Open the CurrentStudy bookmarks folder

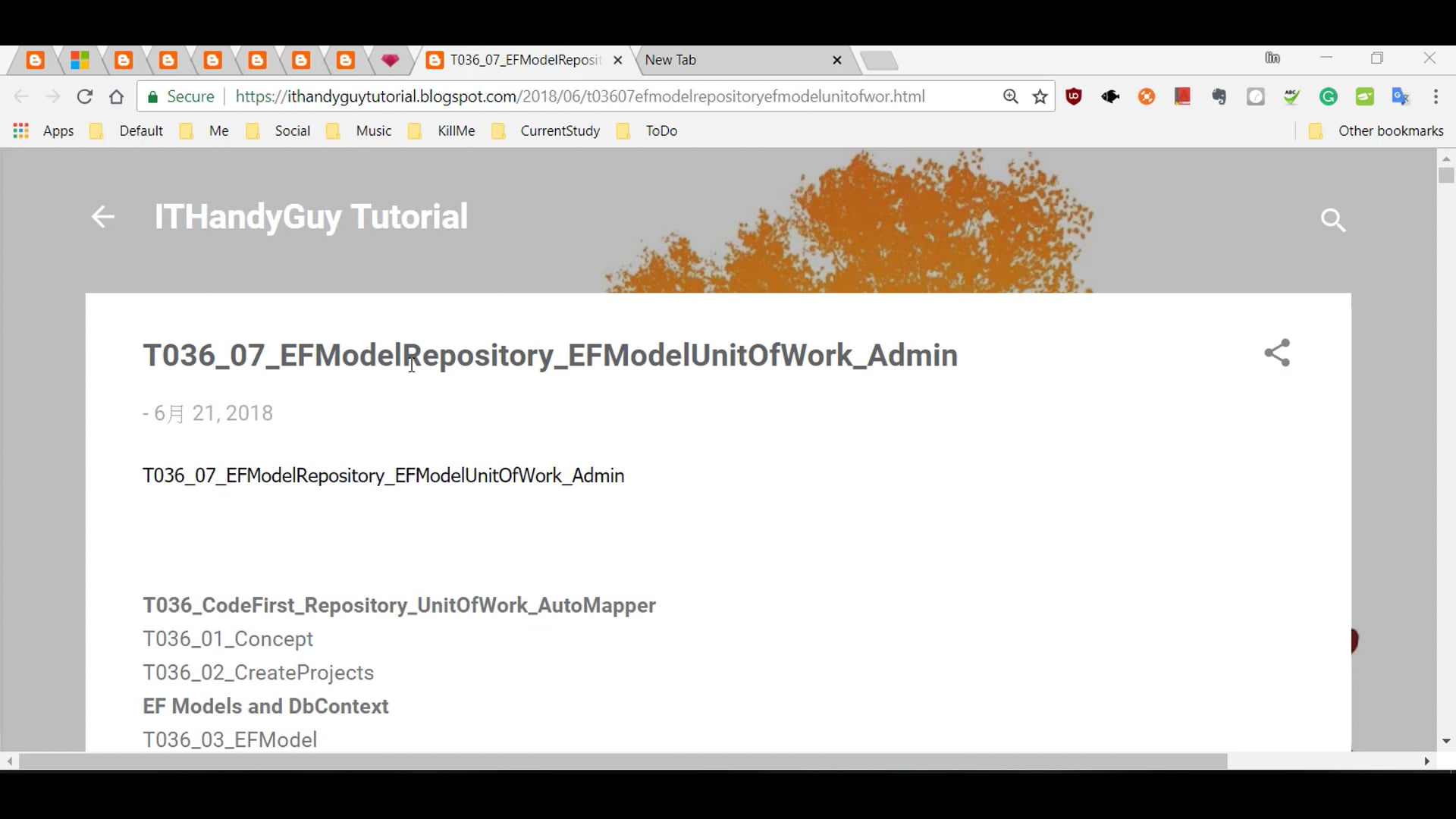[560, 130]
